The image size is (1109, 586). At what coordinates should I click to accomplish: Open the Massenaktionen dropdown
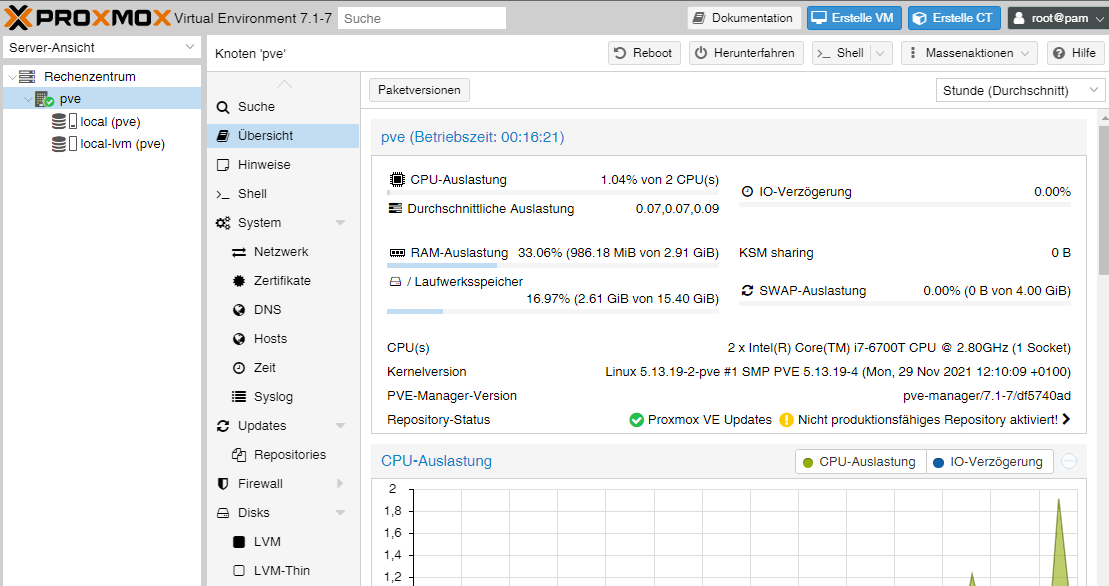[969, 53]
